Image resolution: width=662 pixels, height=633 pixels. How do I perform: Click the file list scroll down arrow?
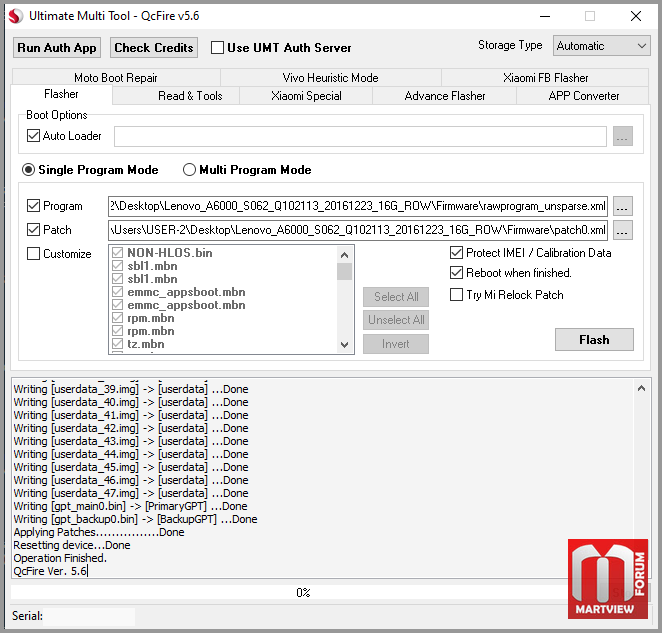(x=345, y=345)
